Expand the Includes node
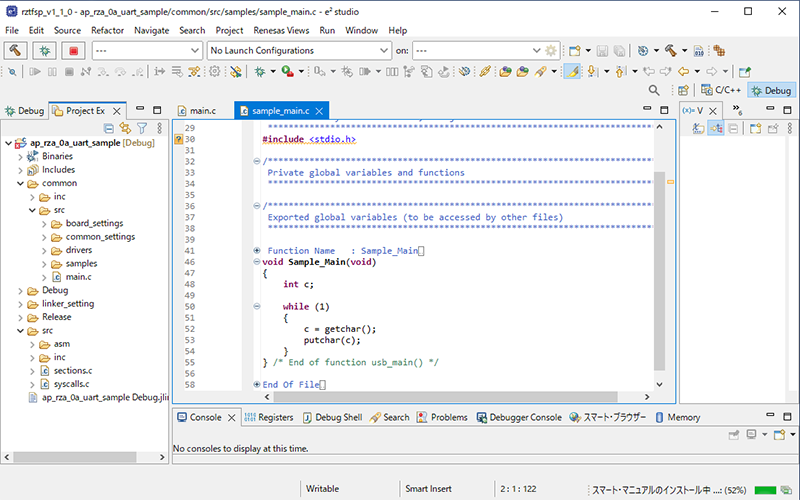This screenshot has width=800, height=500. 20,170
